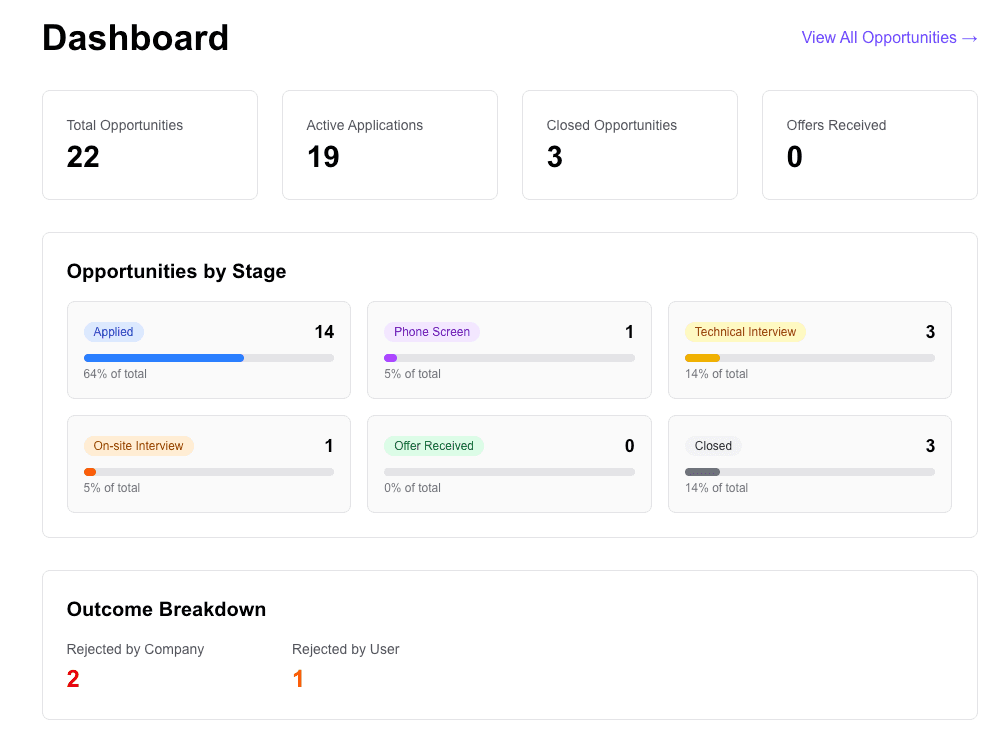This screenshot has height=747, width=1000.
Task: Click the Dashboard heading
Action: [x=135, y=38]
